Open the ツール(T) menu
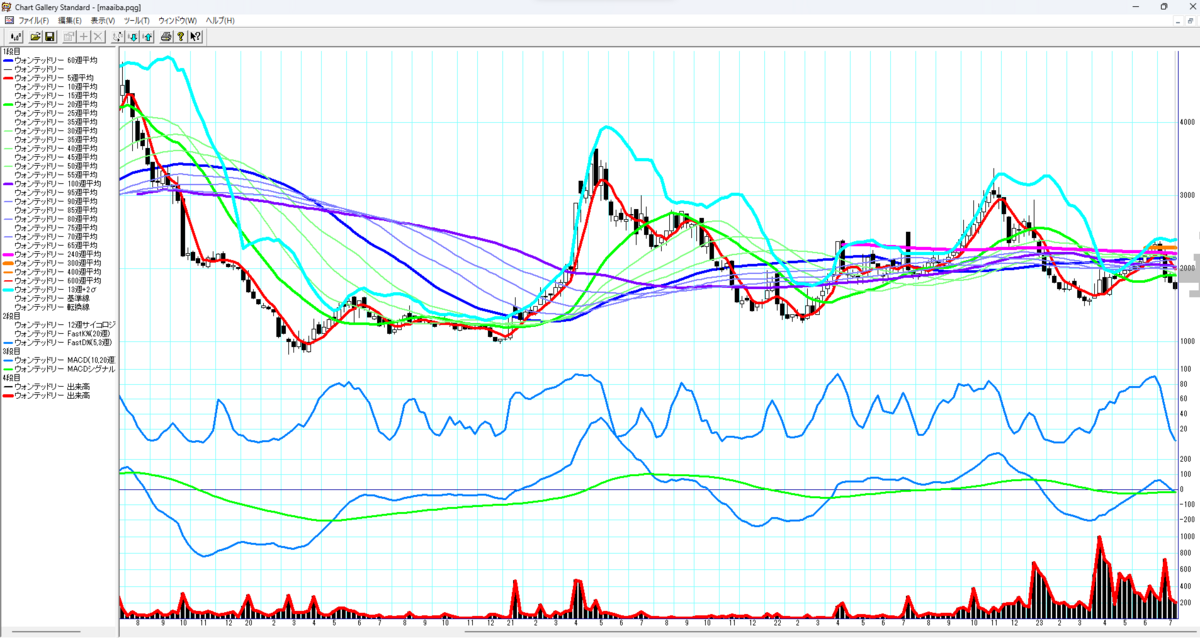This screenshot has width=1200, height=638. point(137,20)
